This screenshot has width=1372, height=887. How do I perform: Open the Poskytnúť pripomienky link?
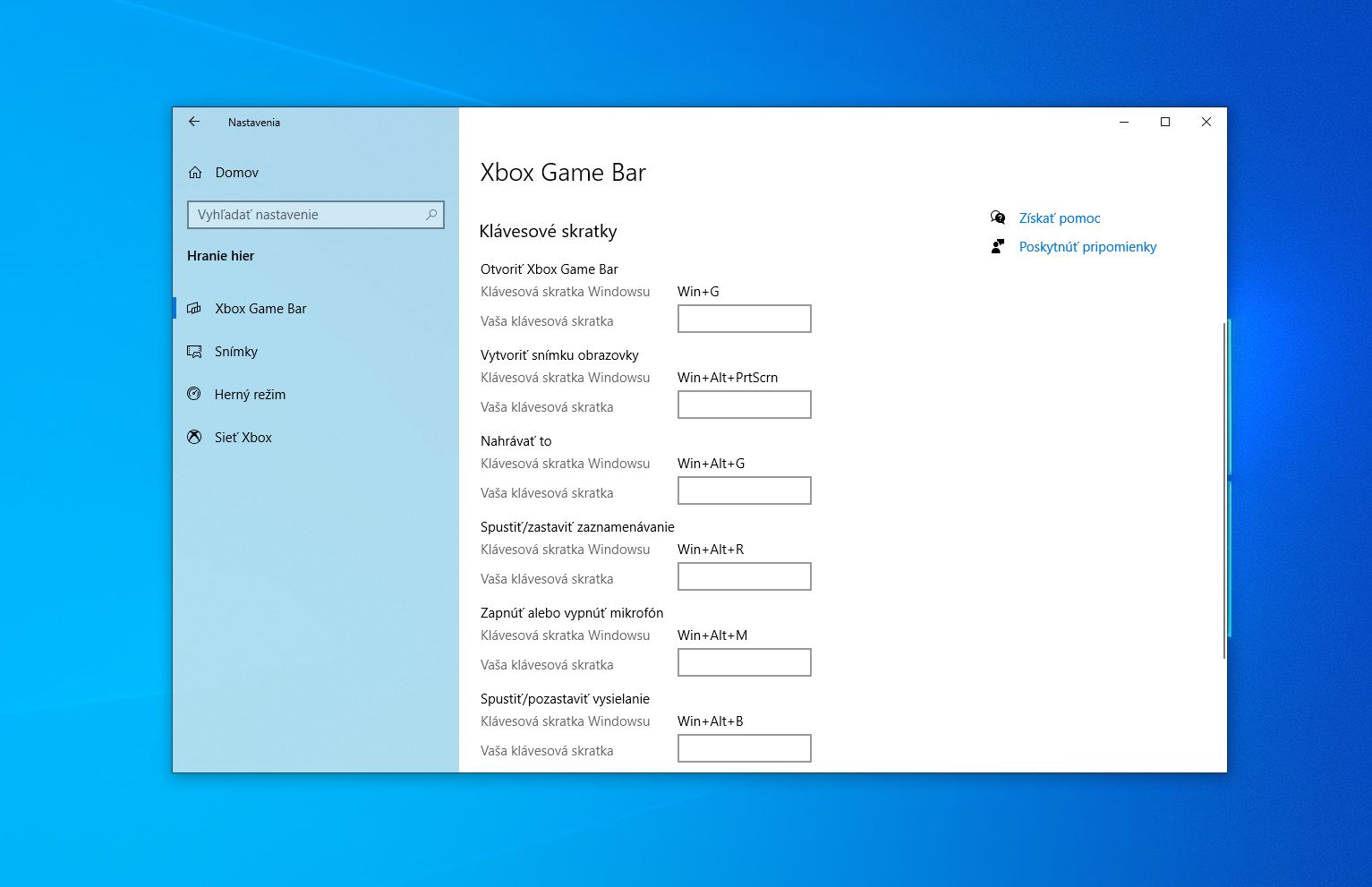click(1087, 247)
